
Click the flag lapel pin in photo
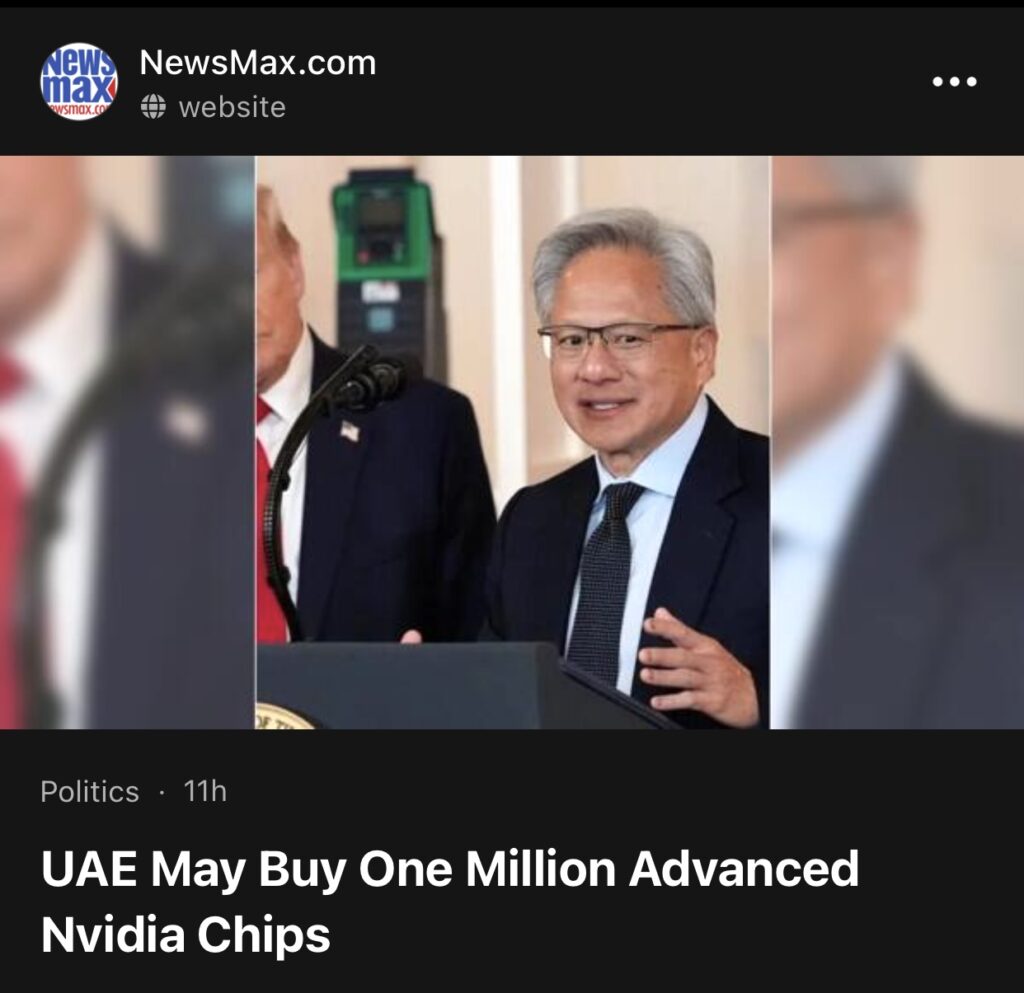(349, 432)
